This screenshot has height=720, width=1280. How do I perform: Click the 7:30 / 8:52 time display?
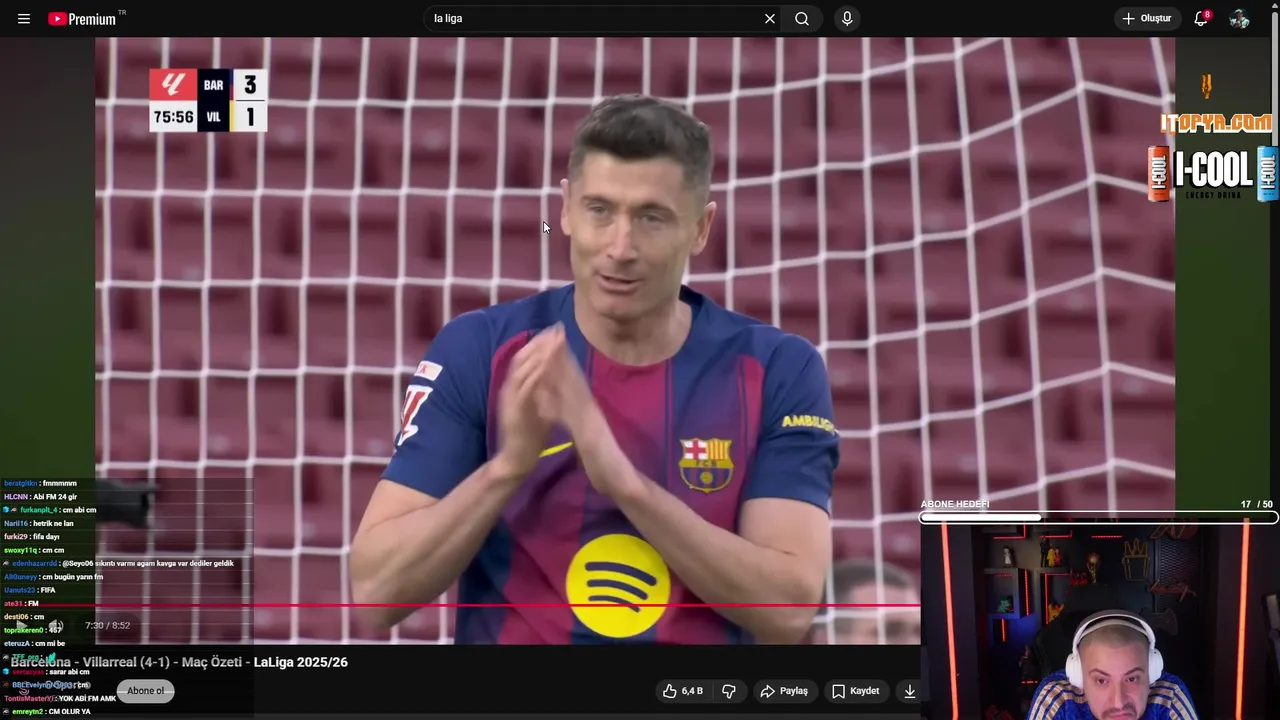108,626
